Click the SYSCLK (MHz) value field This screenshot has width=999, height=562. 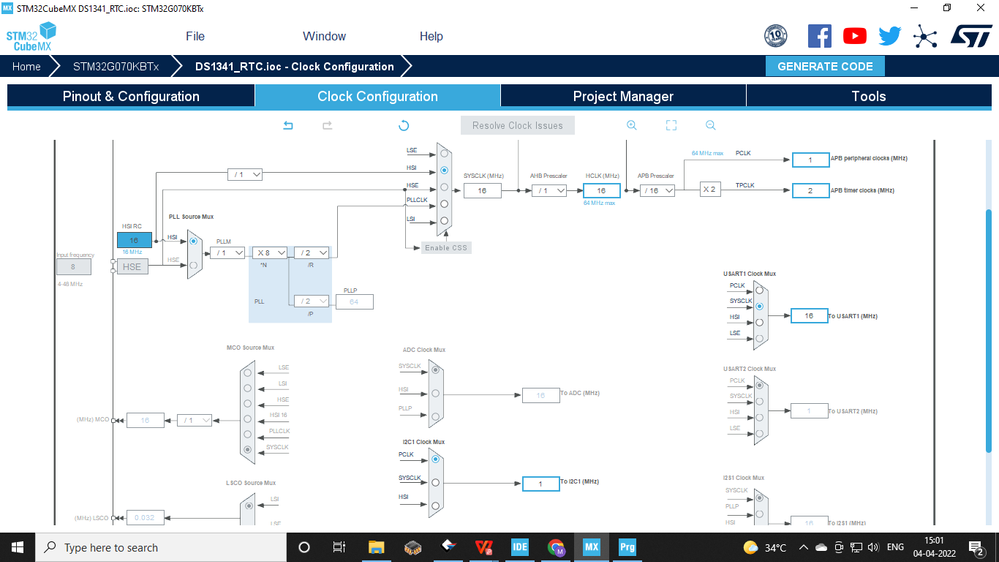tap(482, 191)
